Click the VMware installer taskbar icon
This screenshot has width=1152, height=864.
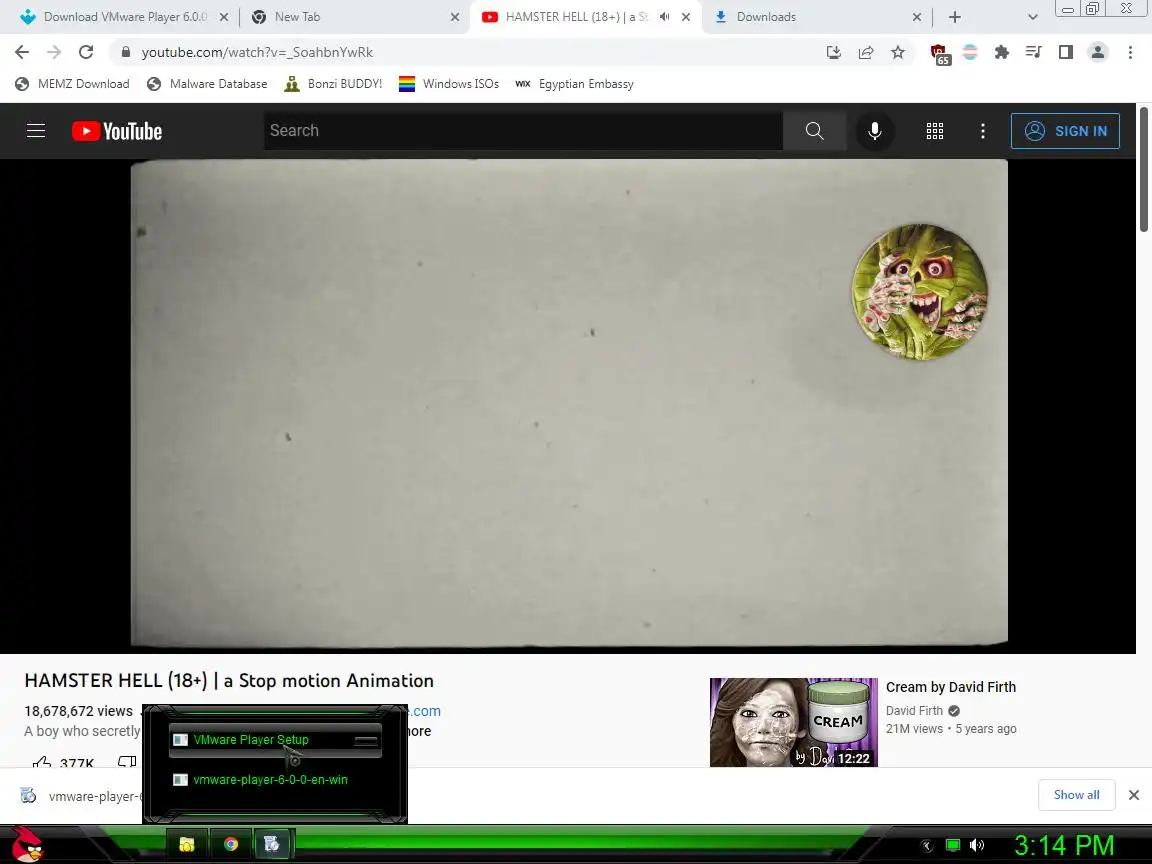point(273,844)
